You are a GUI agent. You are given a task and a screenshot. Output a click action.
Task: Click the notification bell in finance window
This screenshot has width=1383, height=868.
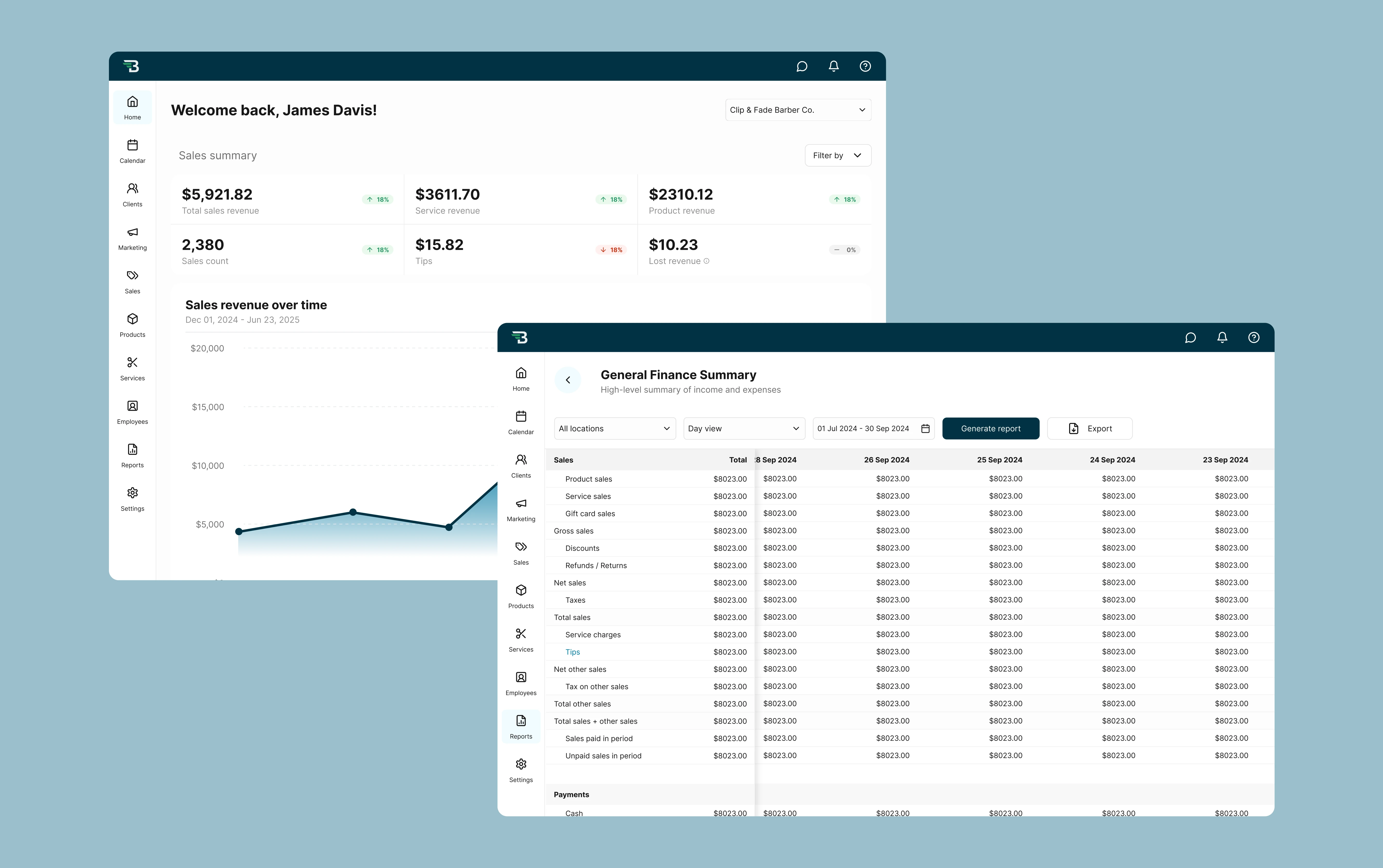(x=1222, y=337)
